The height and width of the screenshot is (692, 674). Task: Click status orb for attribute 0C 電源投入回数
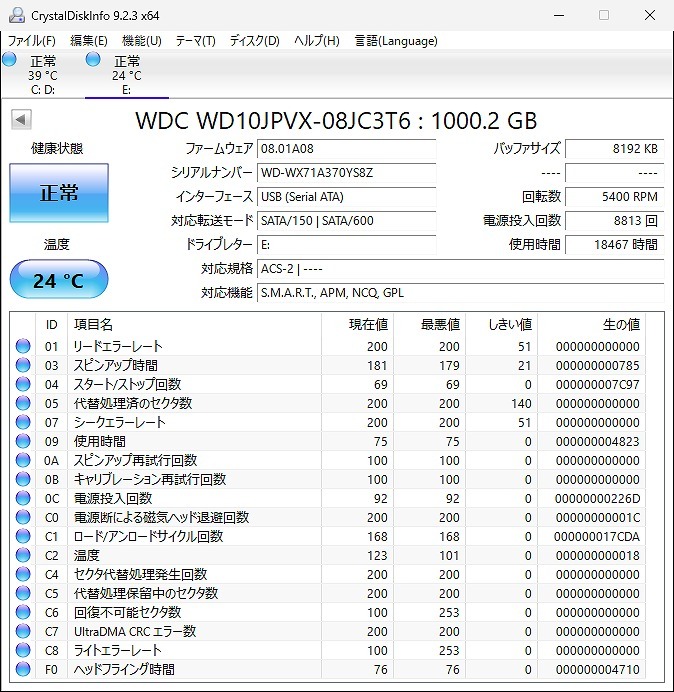coord(23,498)
